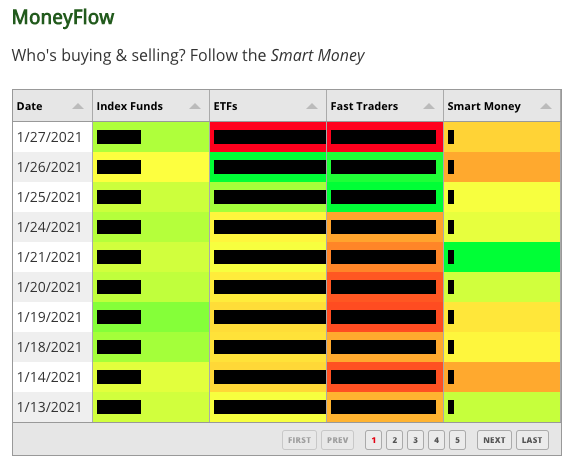Select the Smart Money header label
The image size is (575, 469).
click(x=484, y=106)
